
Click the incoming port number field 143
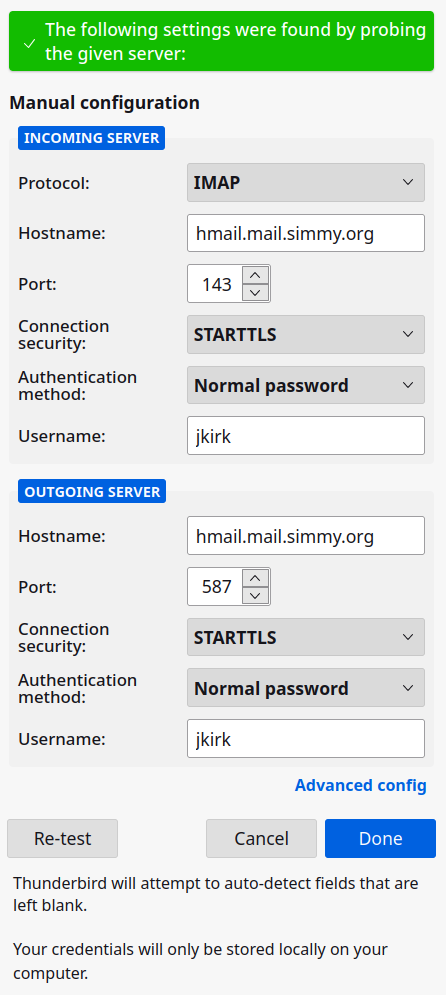click(x=215, y=284)
